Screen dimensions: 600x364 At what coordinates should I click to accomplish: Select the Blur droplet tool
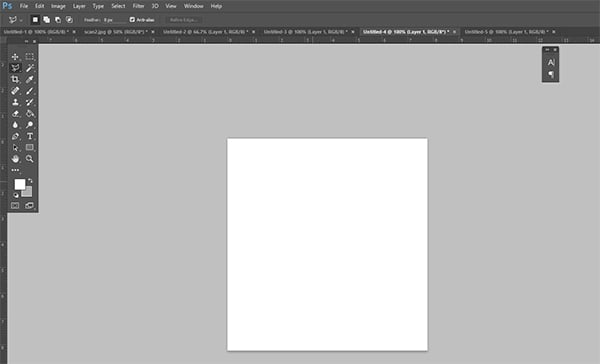click(x=15, y=125)
